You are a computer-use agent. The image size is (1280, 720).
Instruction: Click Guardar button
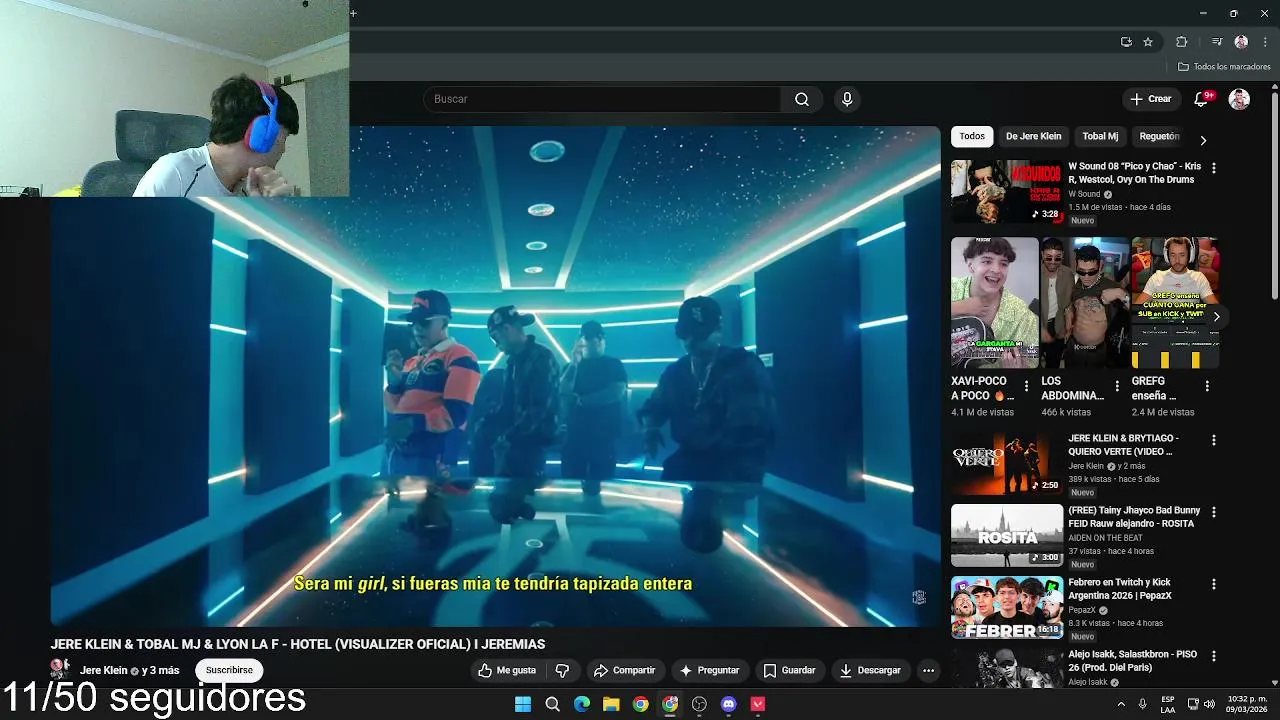click(x=789, y=670)
